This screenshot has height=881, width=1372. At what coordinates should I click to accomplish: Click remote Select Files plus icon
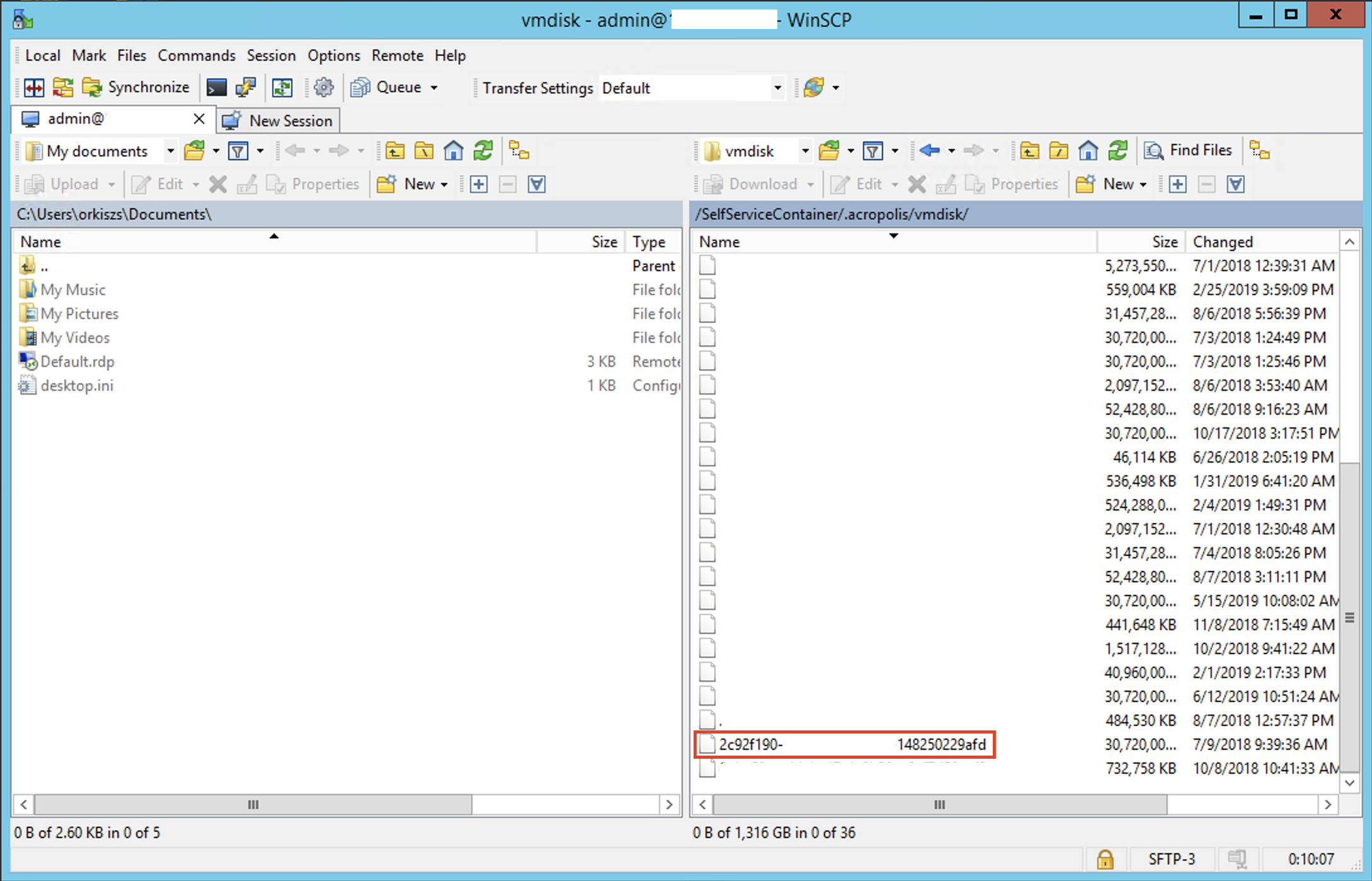coord(1177,184)
